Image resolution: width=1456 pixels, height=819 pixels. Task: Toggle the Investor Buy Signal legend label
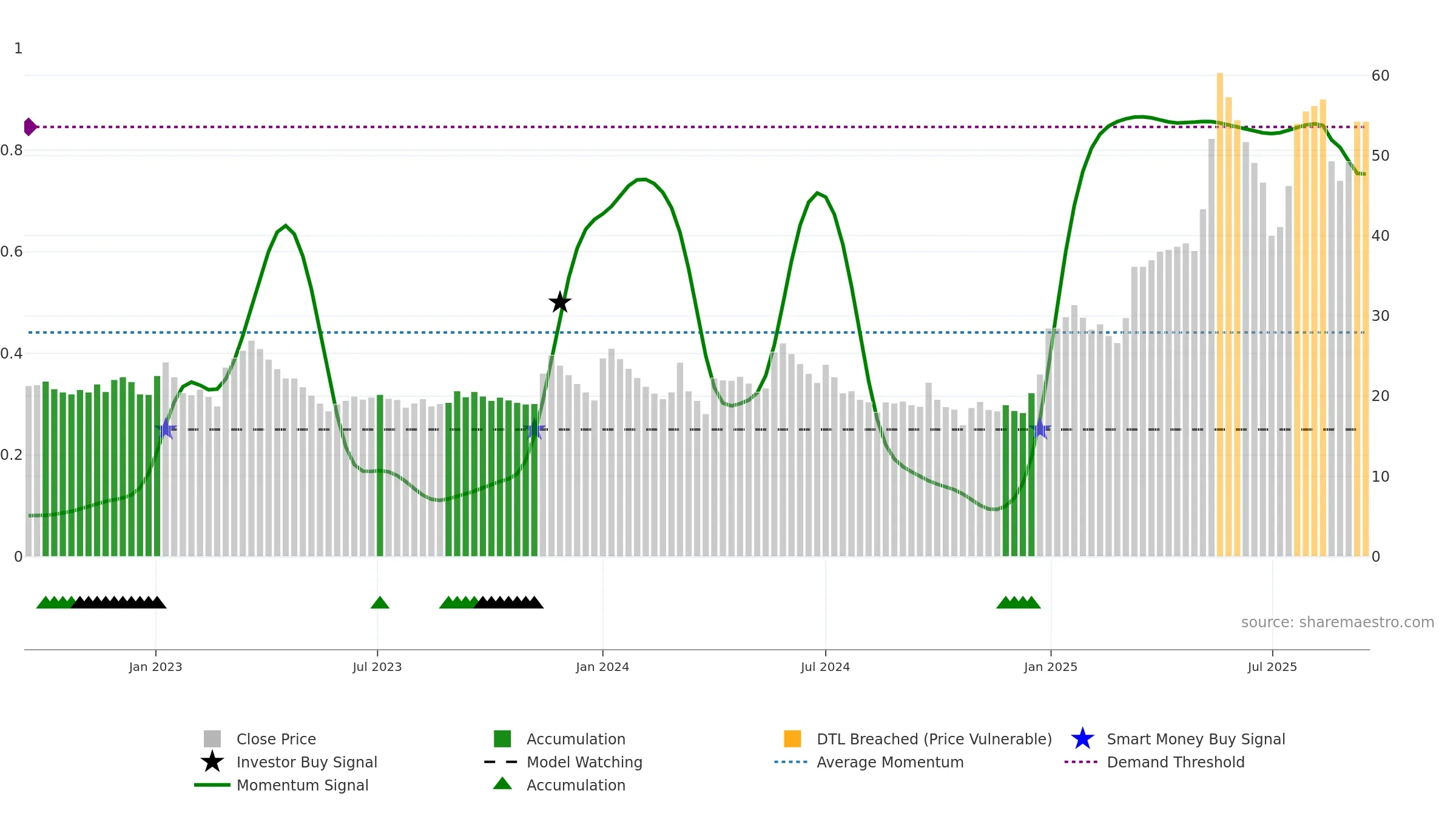(x=307, y=762)
